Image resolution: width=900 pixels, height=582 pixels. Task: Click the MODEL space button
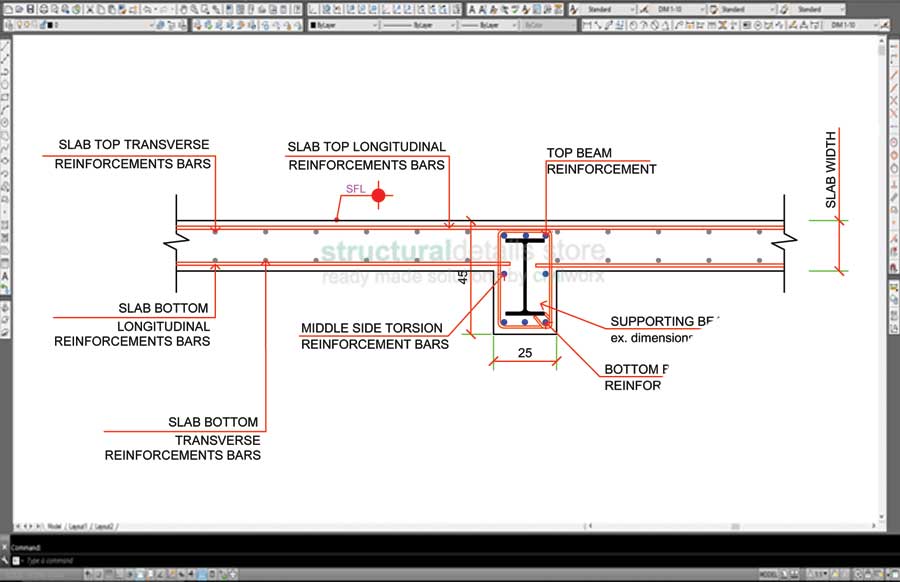tap(769, 575)
